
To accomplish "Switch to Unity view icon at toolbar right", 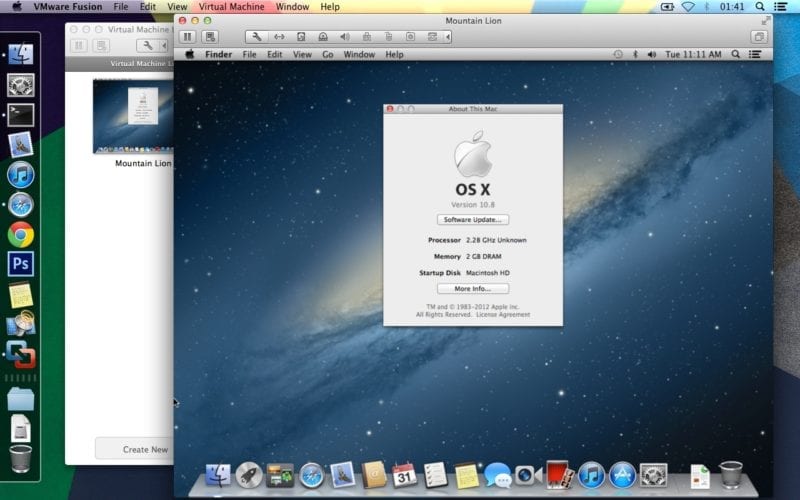I will pos(759,37).
